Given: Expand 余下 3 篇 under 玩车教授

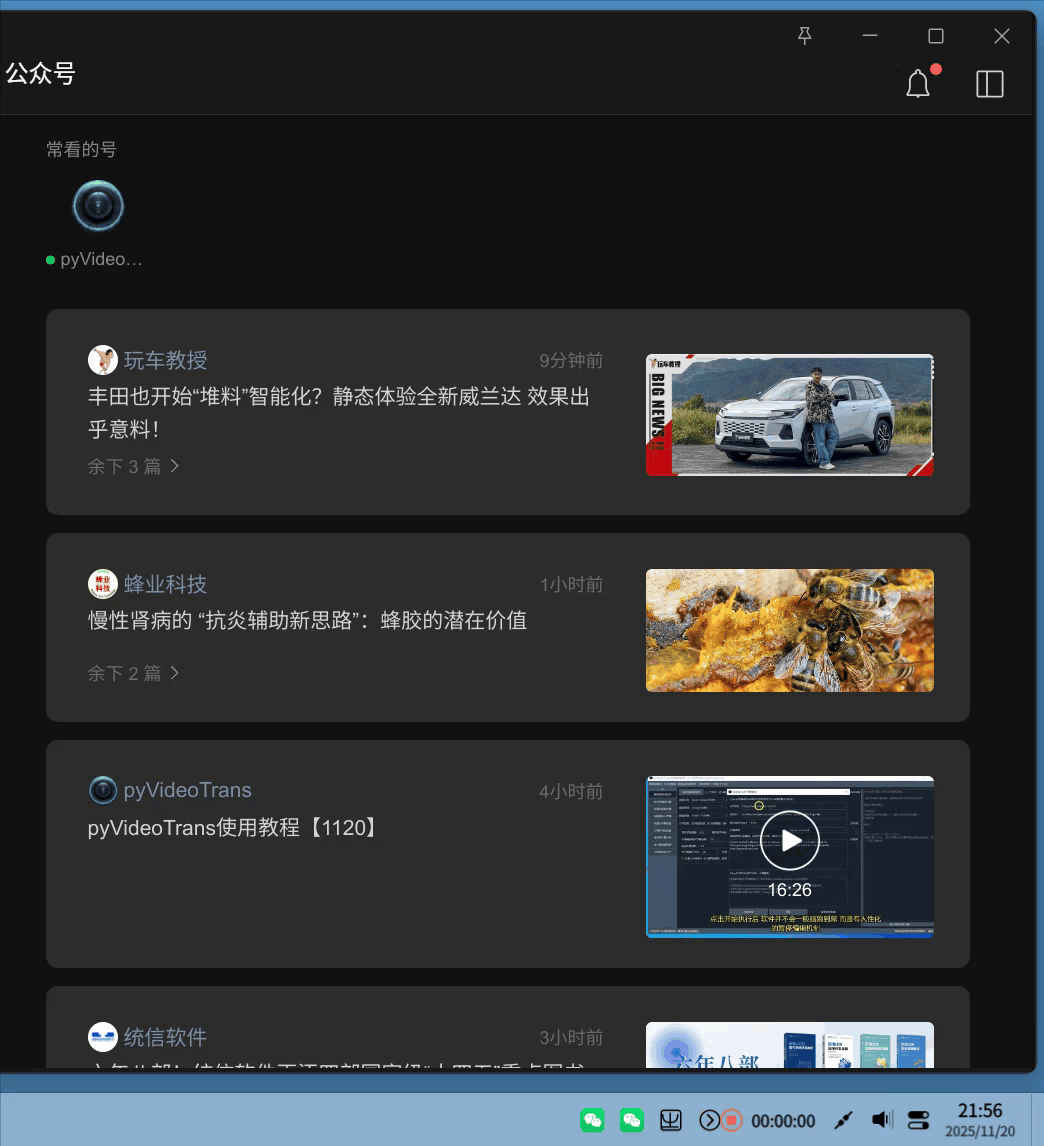Looking at the screenshot, I should (x=133, y=466).
